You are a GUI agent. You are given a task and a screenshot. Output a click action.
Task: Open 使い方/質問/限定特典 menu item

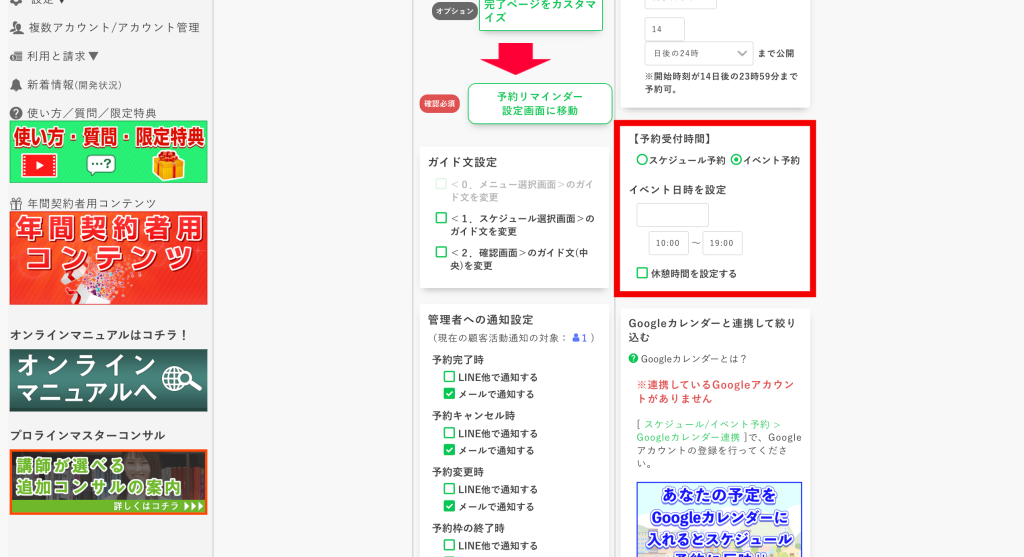click(x=91, y=113)
